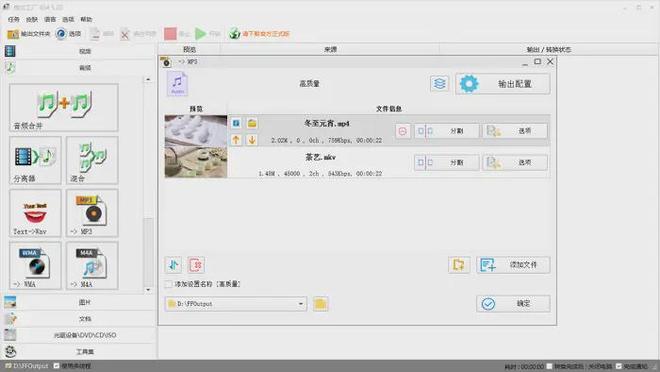Select the -> M4A converter
Screen dimensions: 660x372
[92, 266]
